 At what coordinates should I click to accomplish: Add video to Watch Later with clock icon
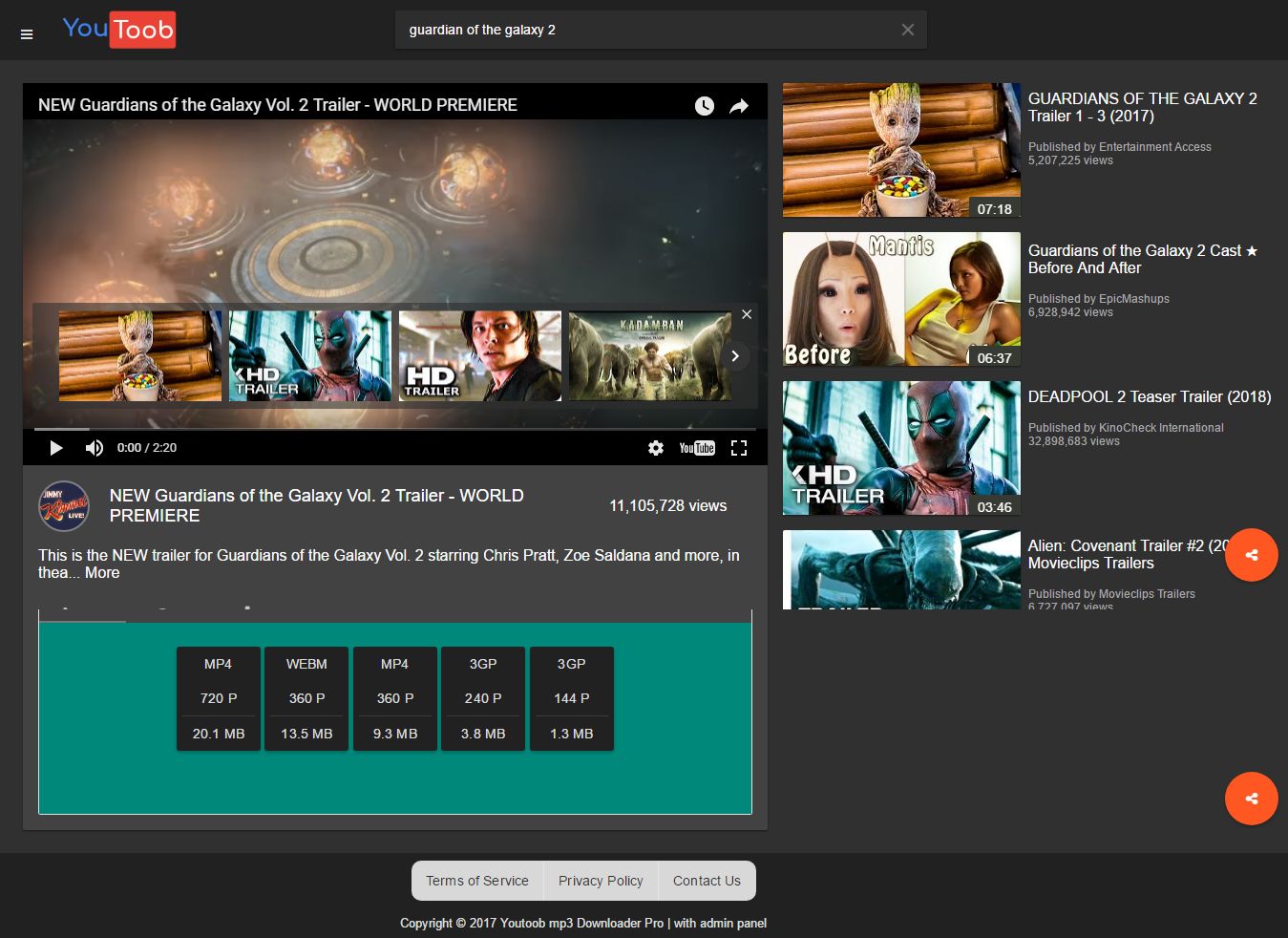click(705, 106)
